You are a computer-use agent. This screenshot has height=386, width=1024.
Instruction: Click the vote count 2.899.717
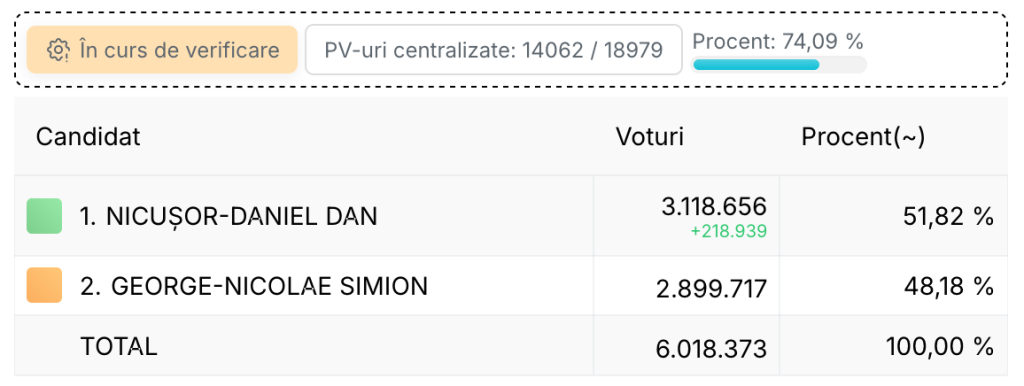tap(711, 288)
